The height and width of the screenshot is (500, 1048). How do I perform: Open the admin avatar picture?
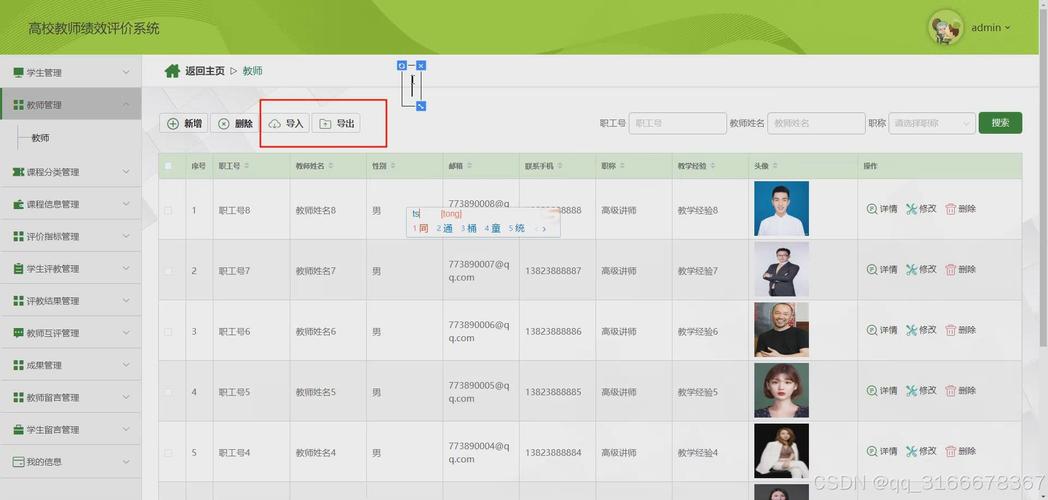point(945,27)
